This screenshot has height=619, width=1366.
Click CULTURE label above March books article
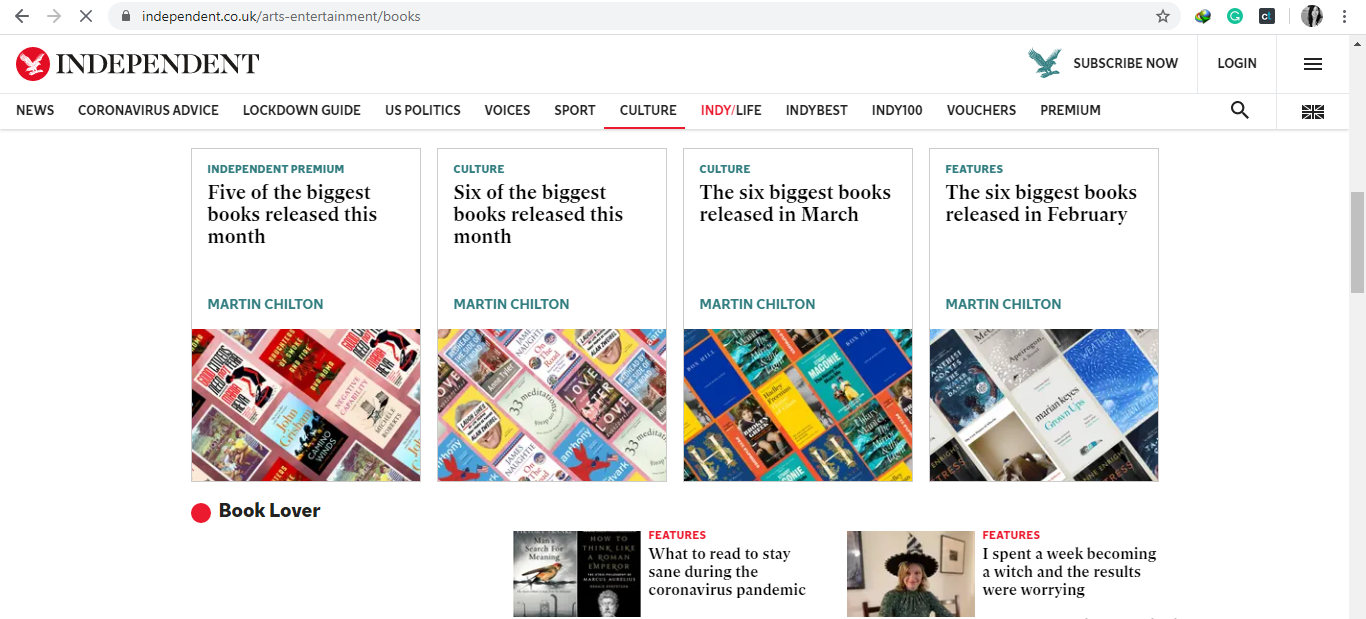(x=725, y=169)
